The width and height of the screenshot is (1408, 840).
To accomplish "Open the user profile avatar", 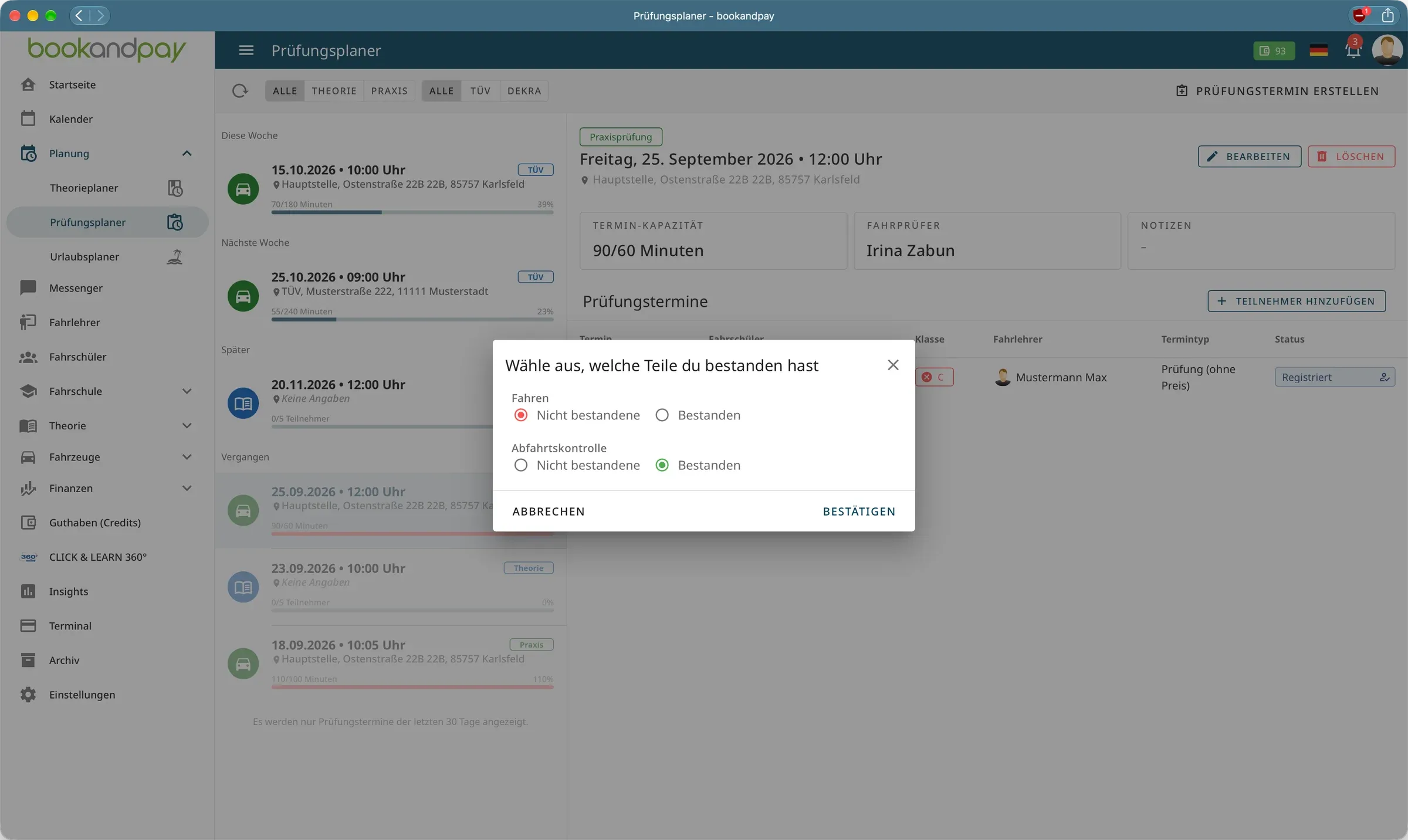I will 1387,50.
